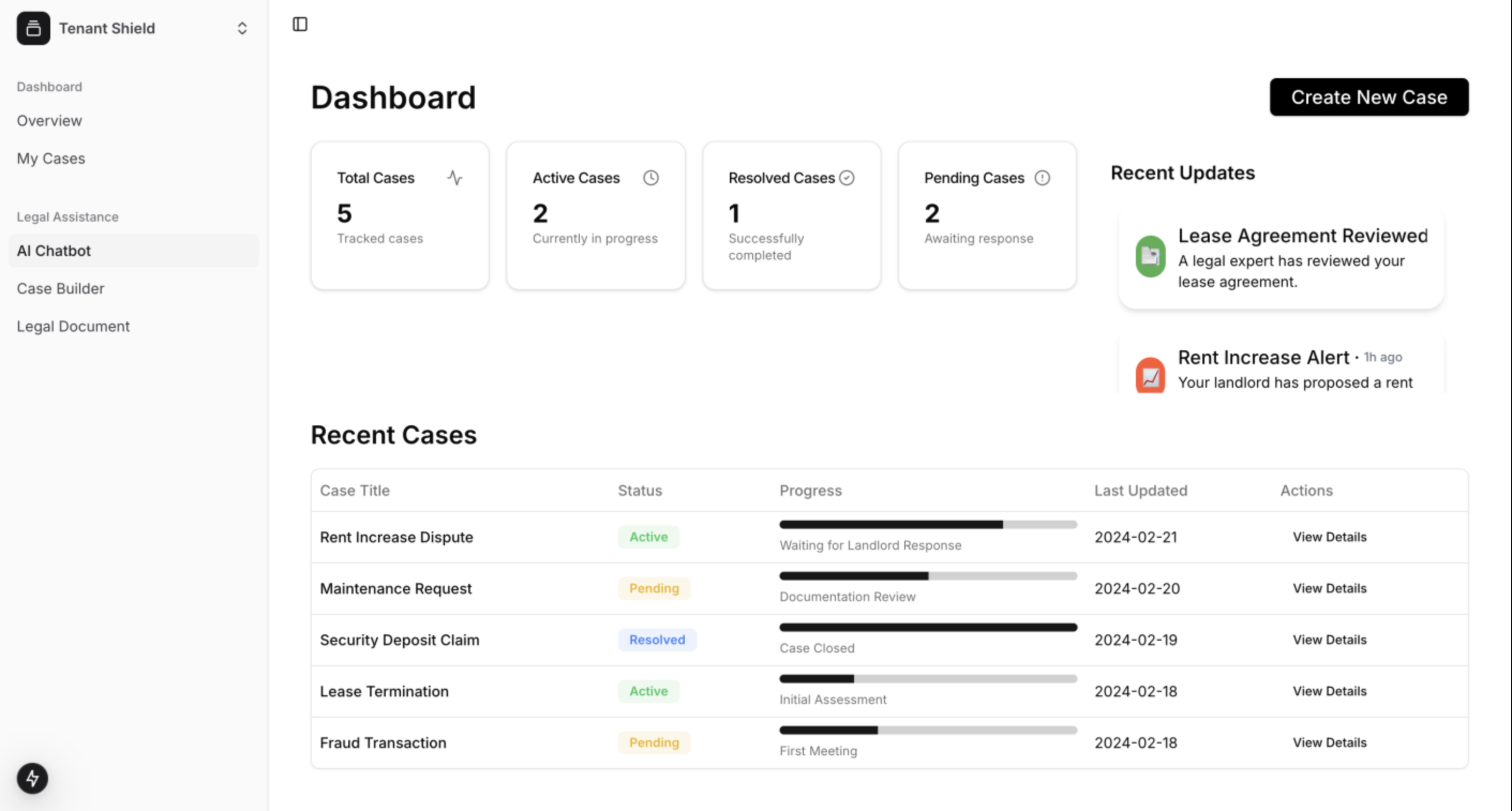This screenshot has height=811, width=1512.
Task: Click the green Lease Agreement document icon
Action: coord(1150,257)
